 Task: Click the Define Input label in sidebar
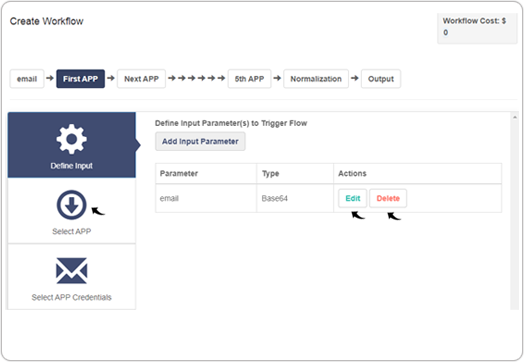[72, 166]
